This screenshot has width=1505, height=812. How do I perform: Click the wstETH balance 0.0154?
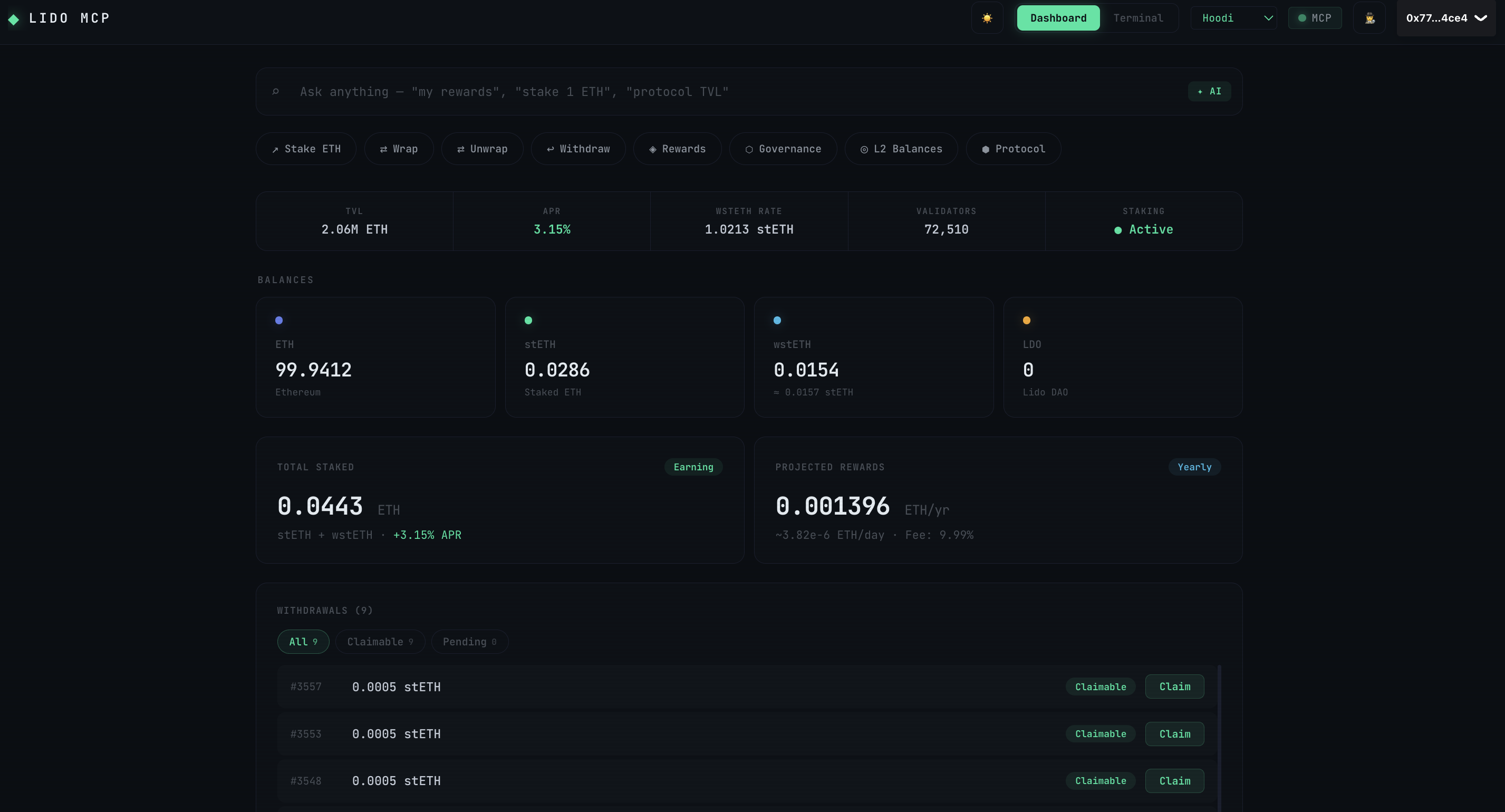806,370
